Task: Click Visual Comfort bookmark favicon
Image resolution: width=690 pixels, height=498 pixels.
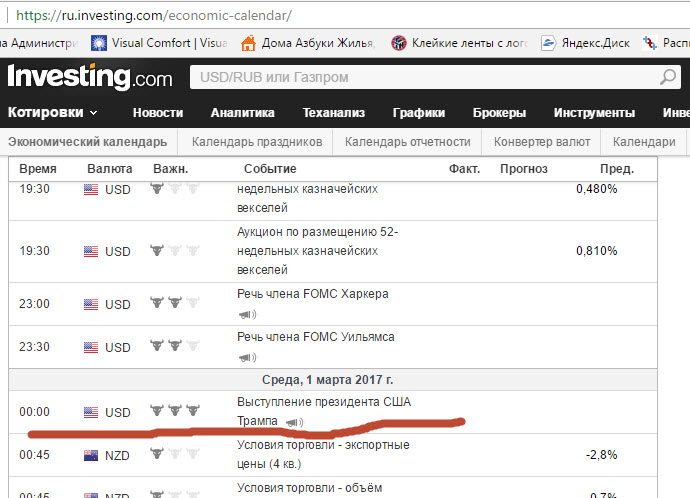Action: (99, 43)
